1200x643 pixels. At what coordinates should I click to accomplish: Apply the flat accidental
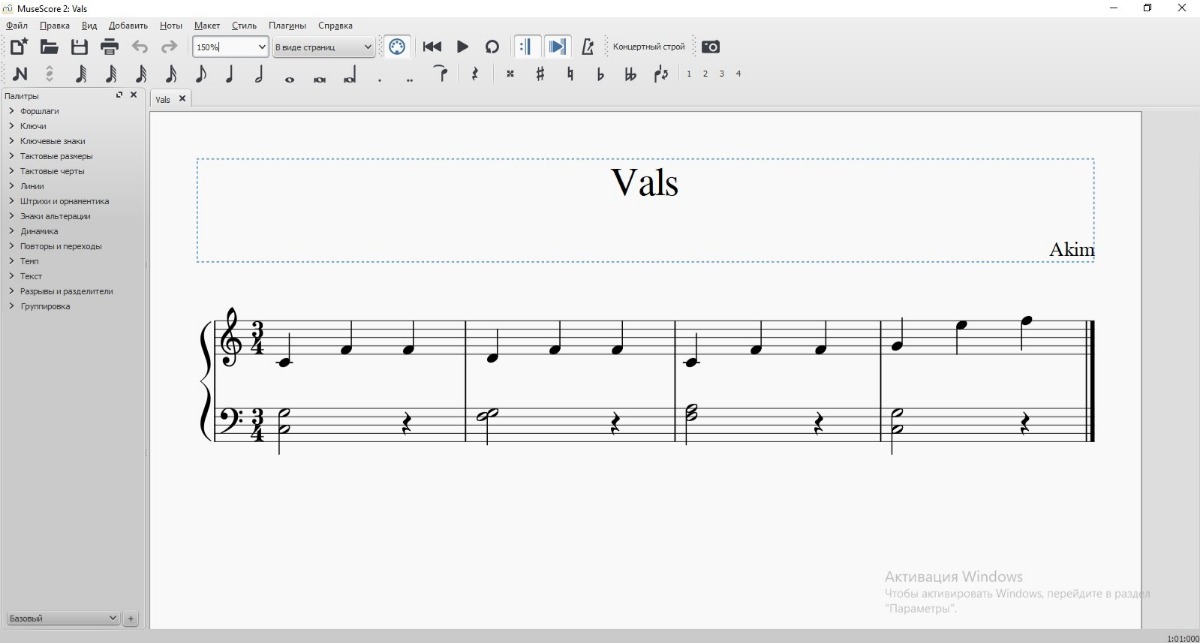600,74
